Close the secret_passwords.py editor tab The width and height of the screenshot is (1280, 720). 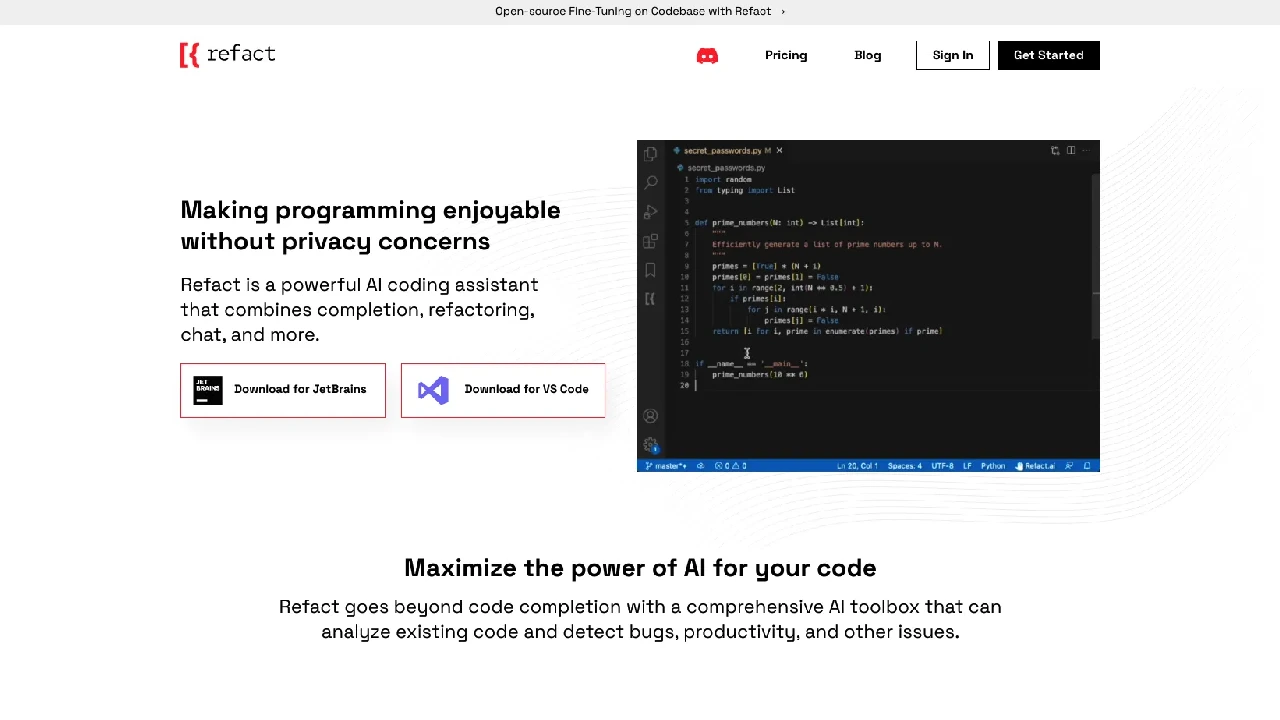[780, 151]
